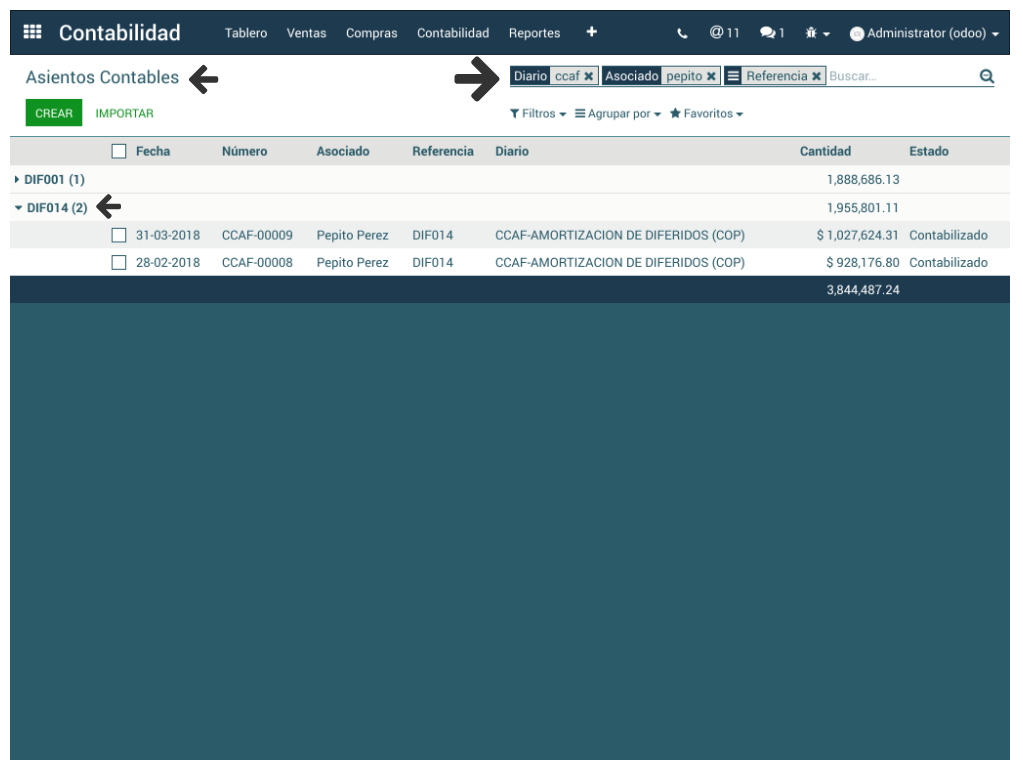
Task: Click the phone call icon
Action: pyautogui.click(x=682, y=33)
